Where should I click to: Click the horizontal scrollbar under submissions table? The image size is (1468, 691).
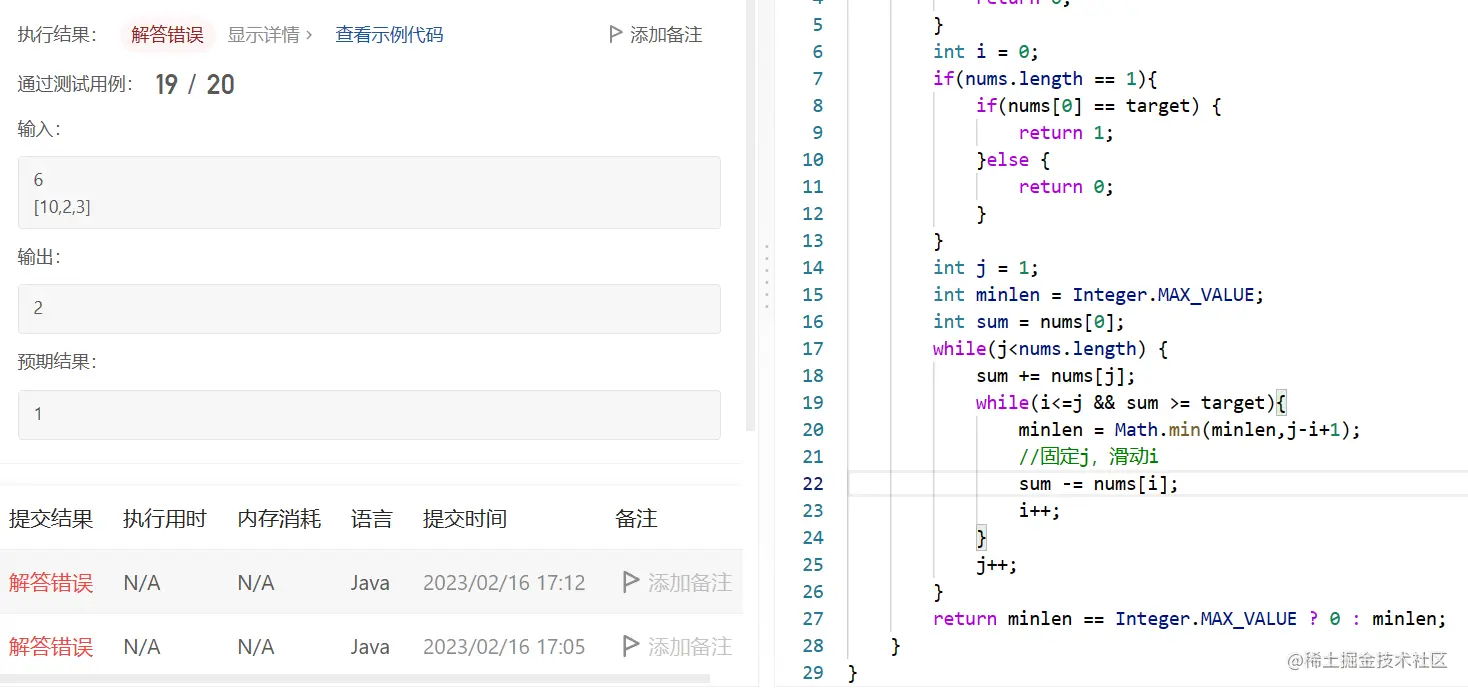click(355, 678)
